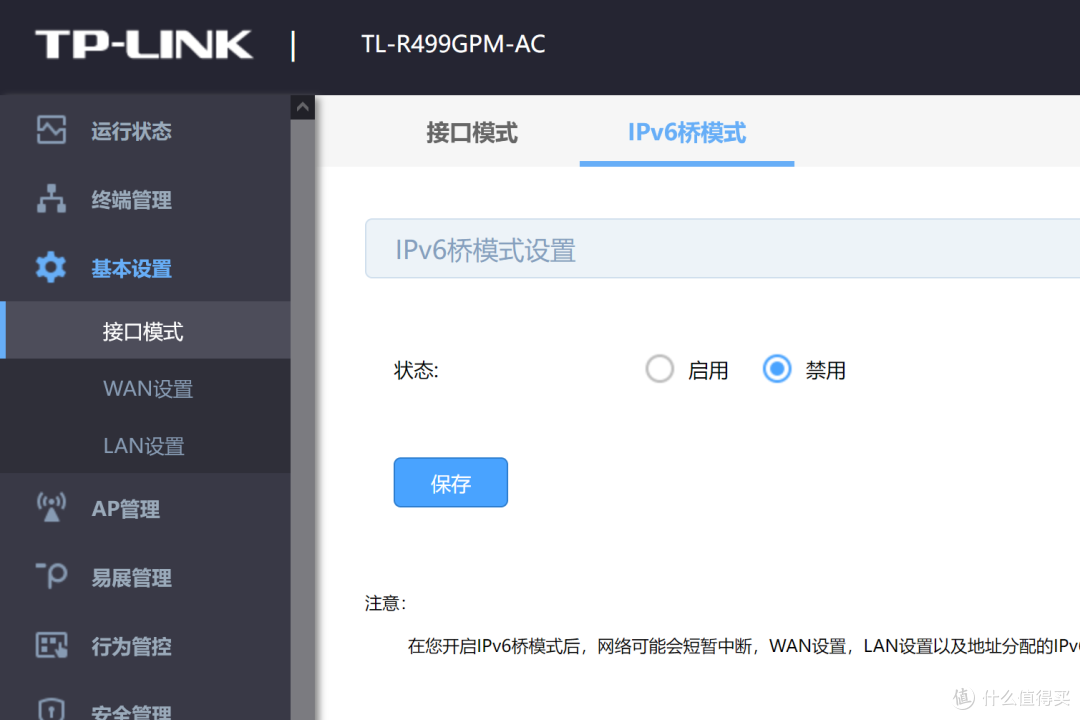Click the 行为管控 icon

pos(50,646)
